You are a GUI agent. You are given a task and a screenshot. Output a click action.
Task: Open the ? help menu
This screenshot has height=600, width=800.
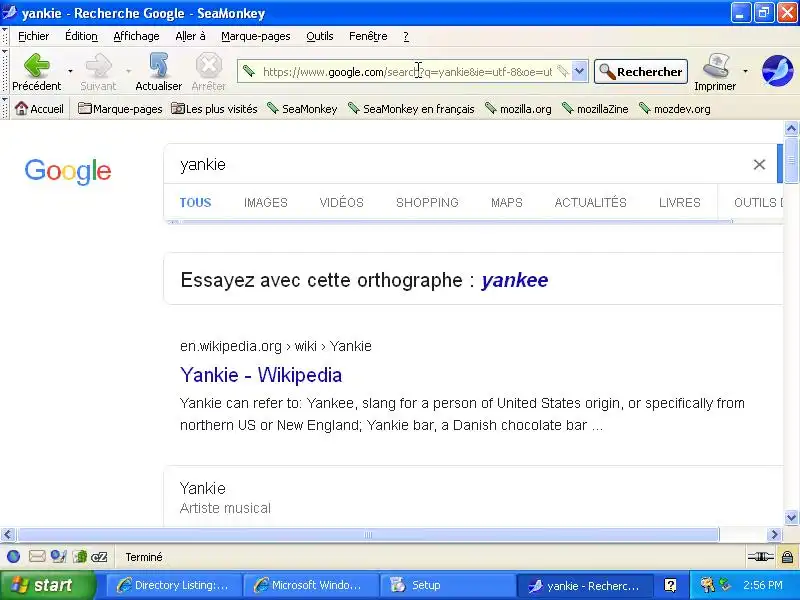click(x=406, y=36)
